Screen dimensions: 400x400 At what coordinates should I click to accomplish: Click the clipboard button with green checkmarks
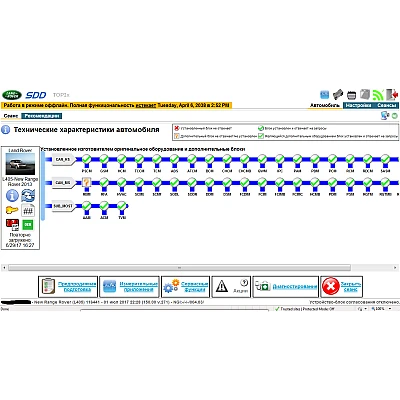click(68, 286)
